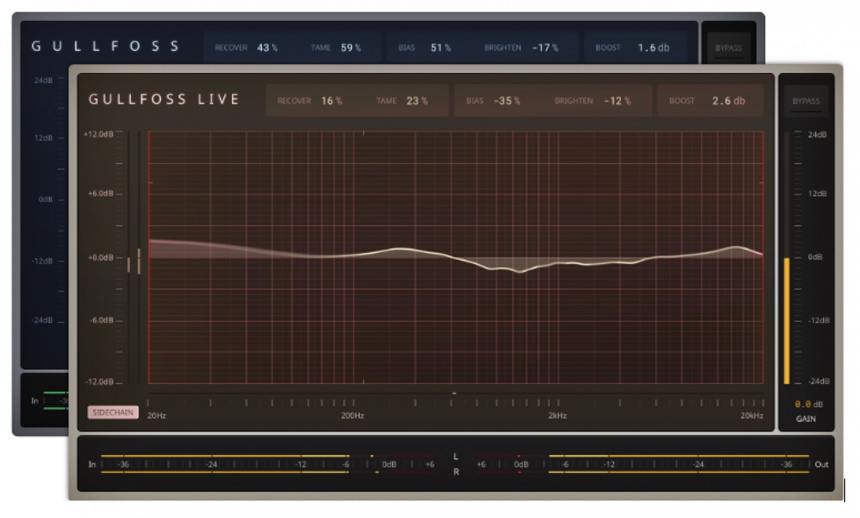
Task: Toggle the Sidechain button
Action: tap(113, 413)
